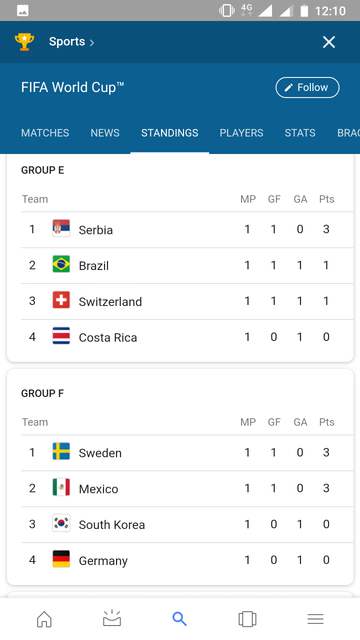The width and height of the screenshot is (360, 640).
Task: Tap the Serbia flag icon
Action: 61,229
